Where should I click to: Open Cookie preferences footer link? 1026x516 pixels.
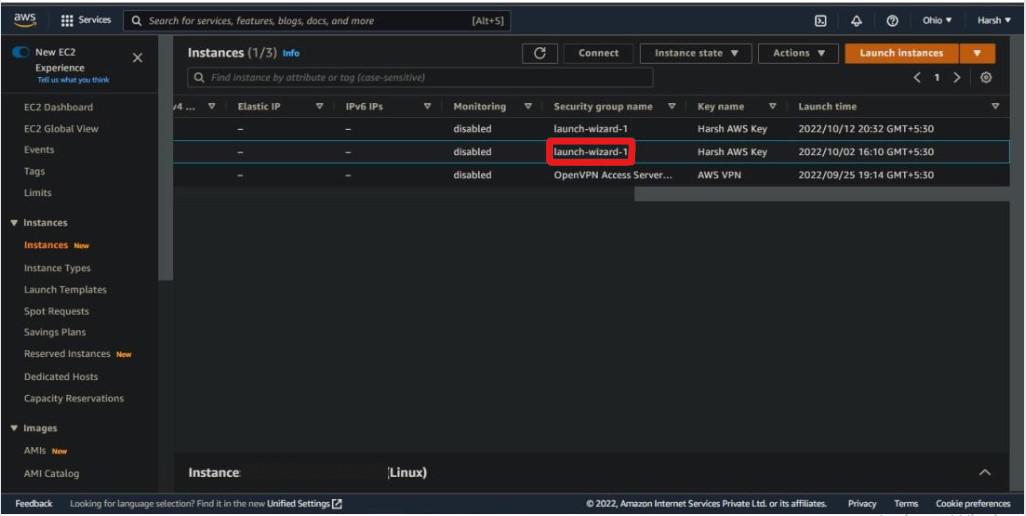973,504
